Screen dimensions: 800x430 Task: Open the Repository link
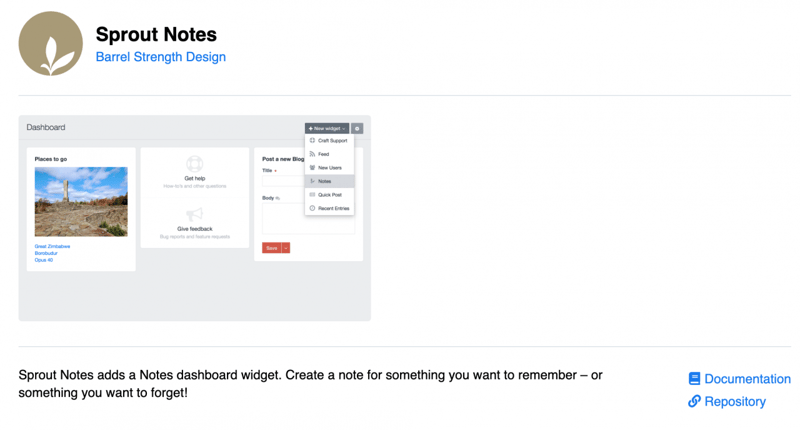735,401
